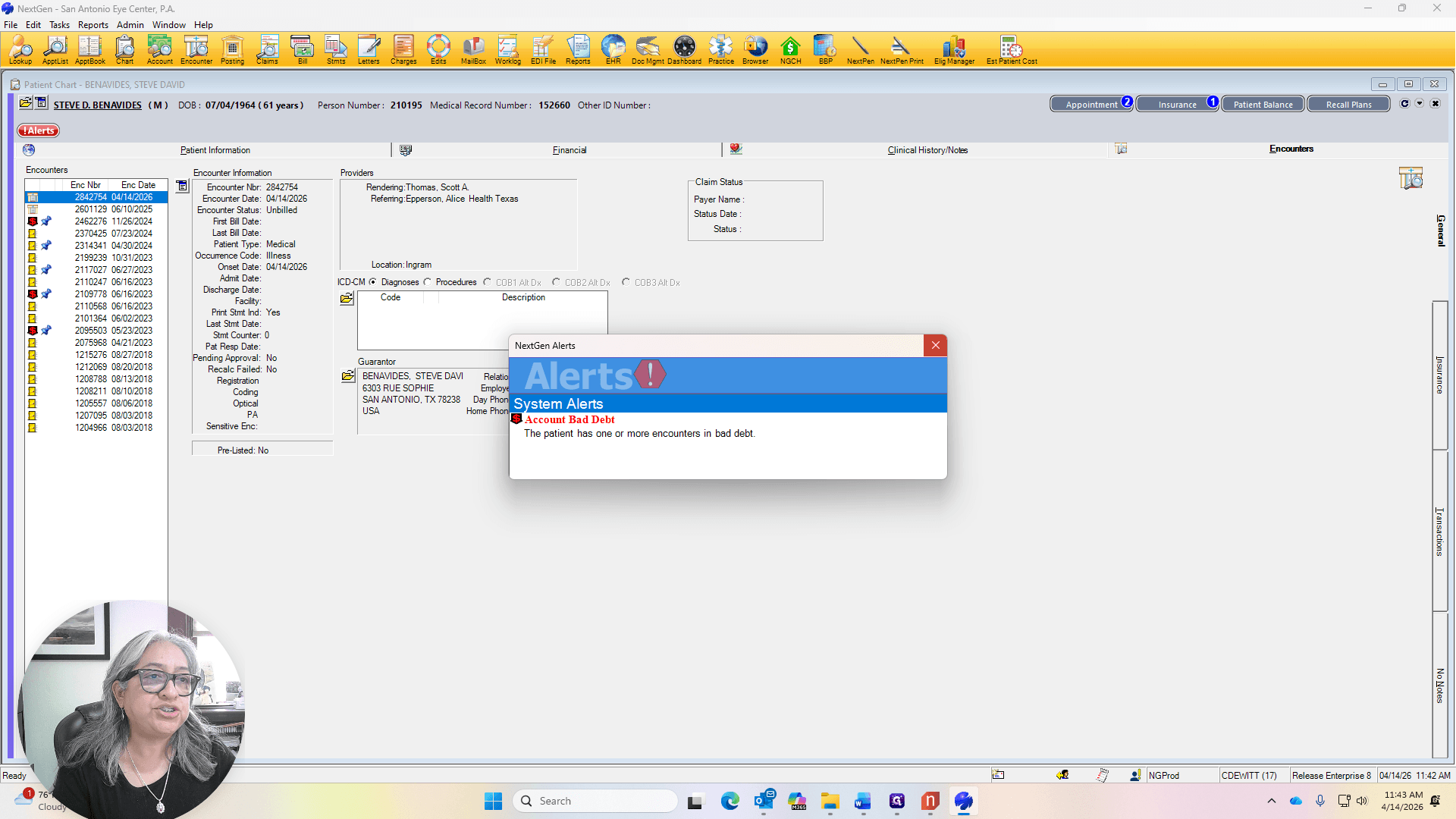Viewport: 1456px width, 819px height.
Task: Open the Dashboard toolbar icon
Action: 684,50
